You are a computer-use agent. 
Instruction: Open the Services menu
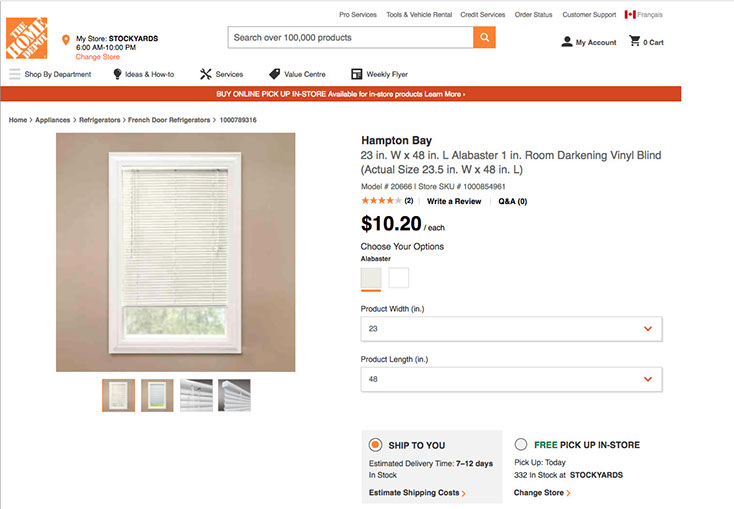[221, 74]
